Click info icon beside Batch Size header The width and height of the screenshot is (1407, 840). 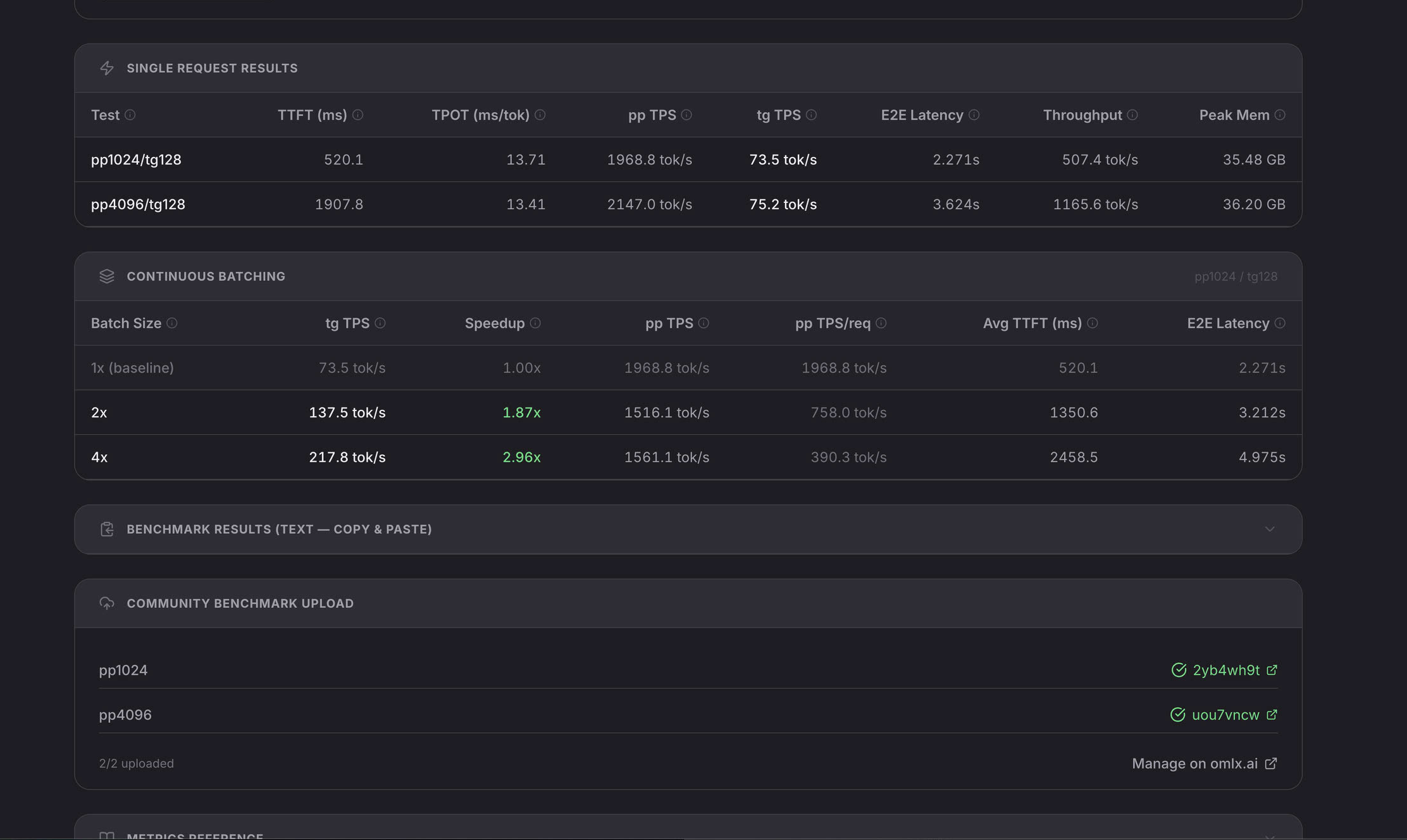coord(171,323)
